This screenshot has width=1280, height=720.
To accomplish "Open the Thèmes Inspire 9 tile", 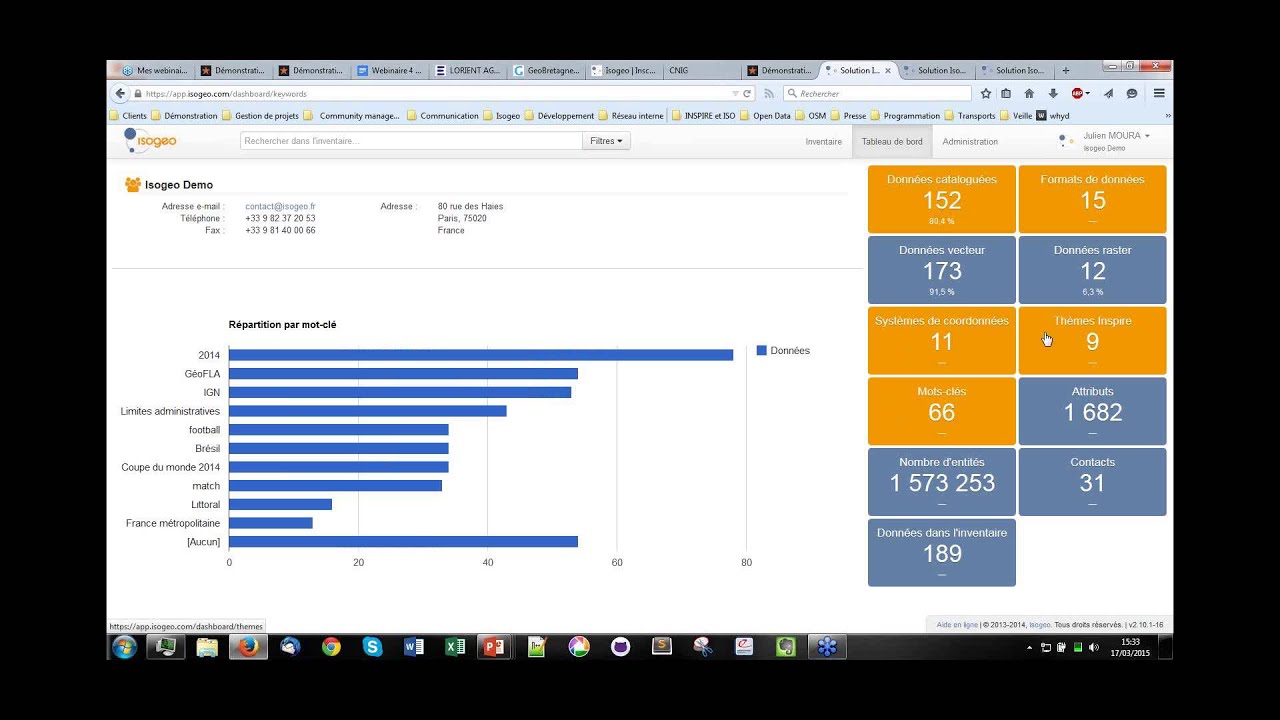I will pyautogui.click(x=1092, y=341).
